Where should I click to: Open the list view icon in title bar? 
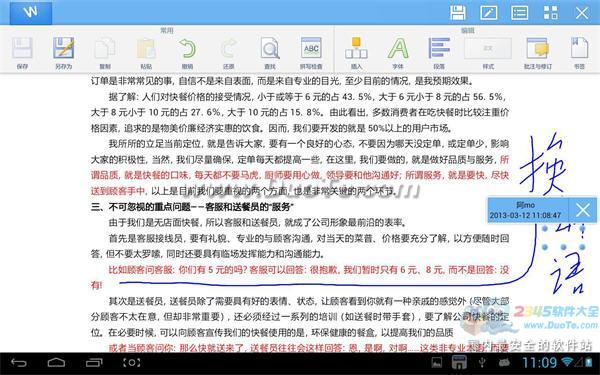pyautogui.click(x=520, y=13)
